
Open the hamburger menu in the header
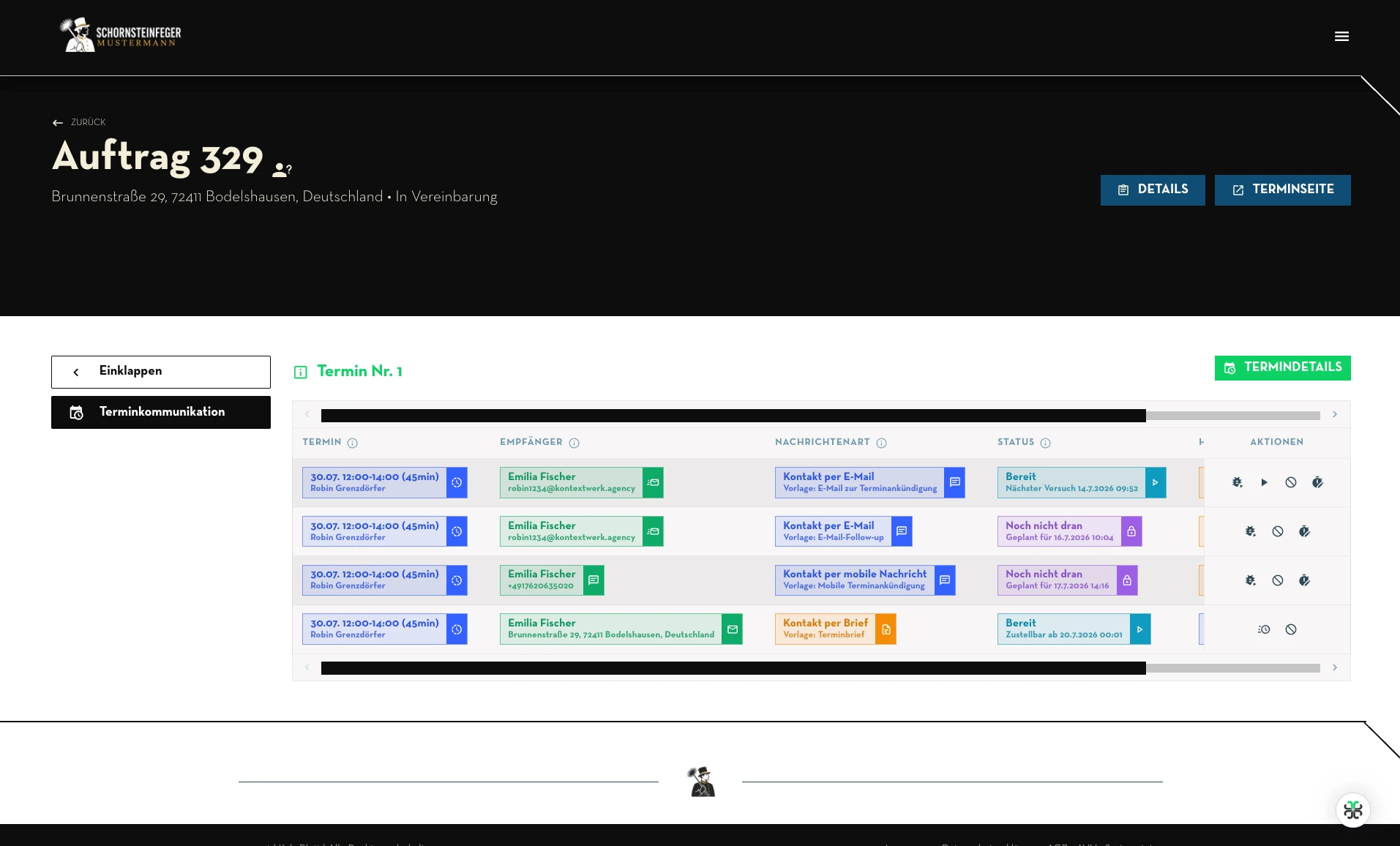click(1341, 37)
